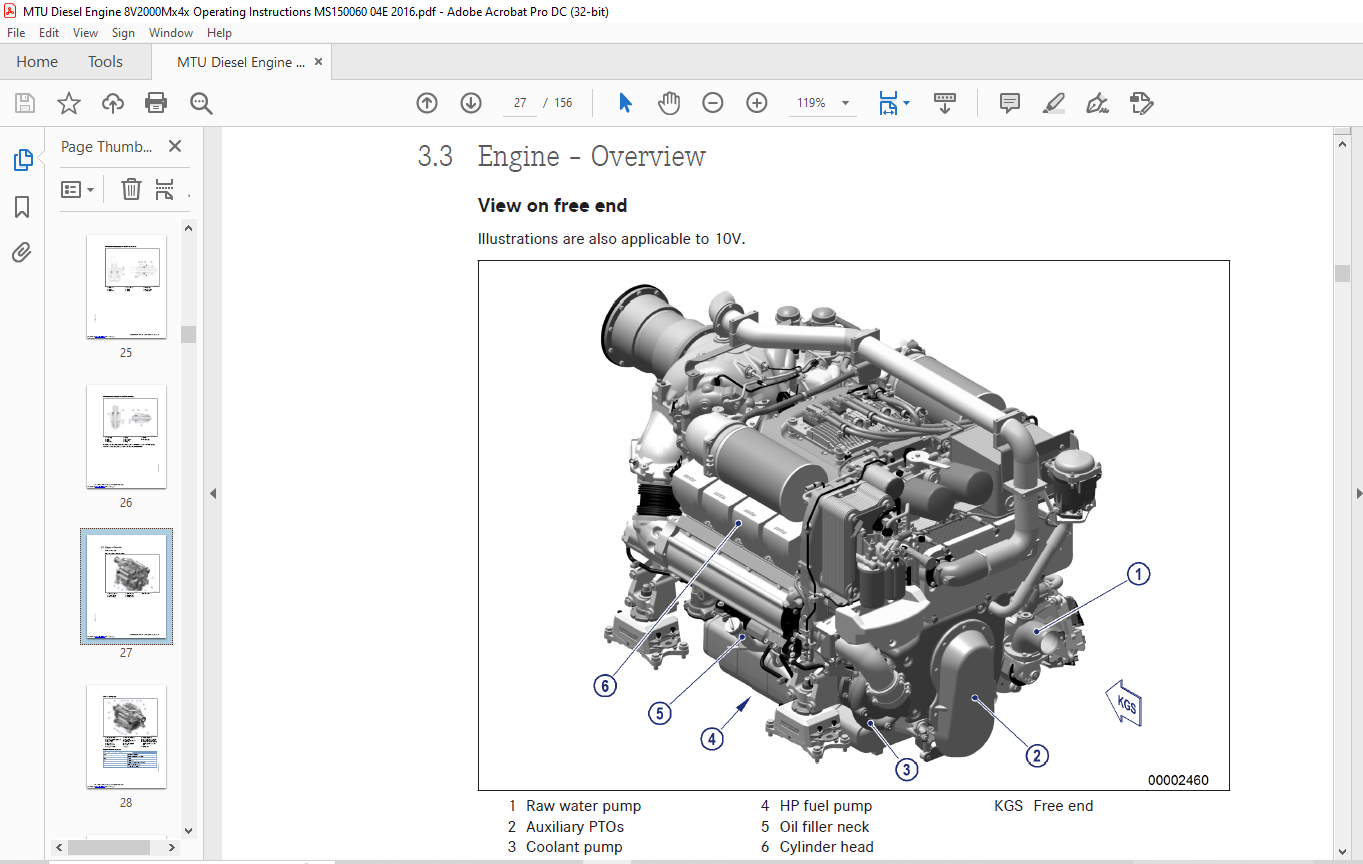The height and width of the screenshot is (864, 1363).
Task: Click the 'View on free end' subheading
Action: tap(553, 206)
